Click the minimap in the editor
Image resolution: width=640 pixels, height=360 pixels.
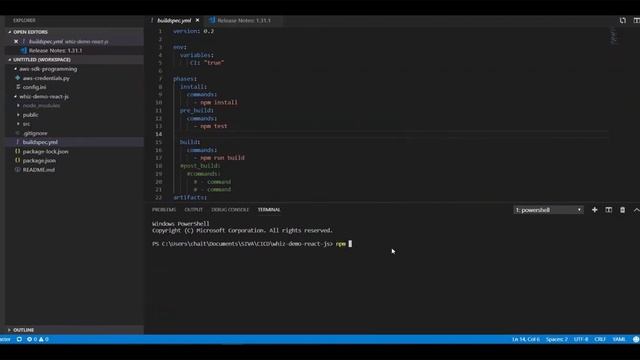[614, 35]
